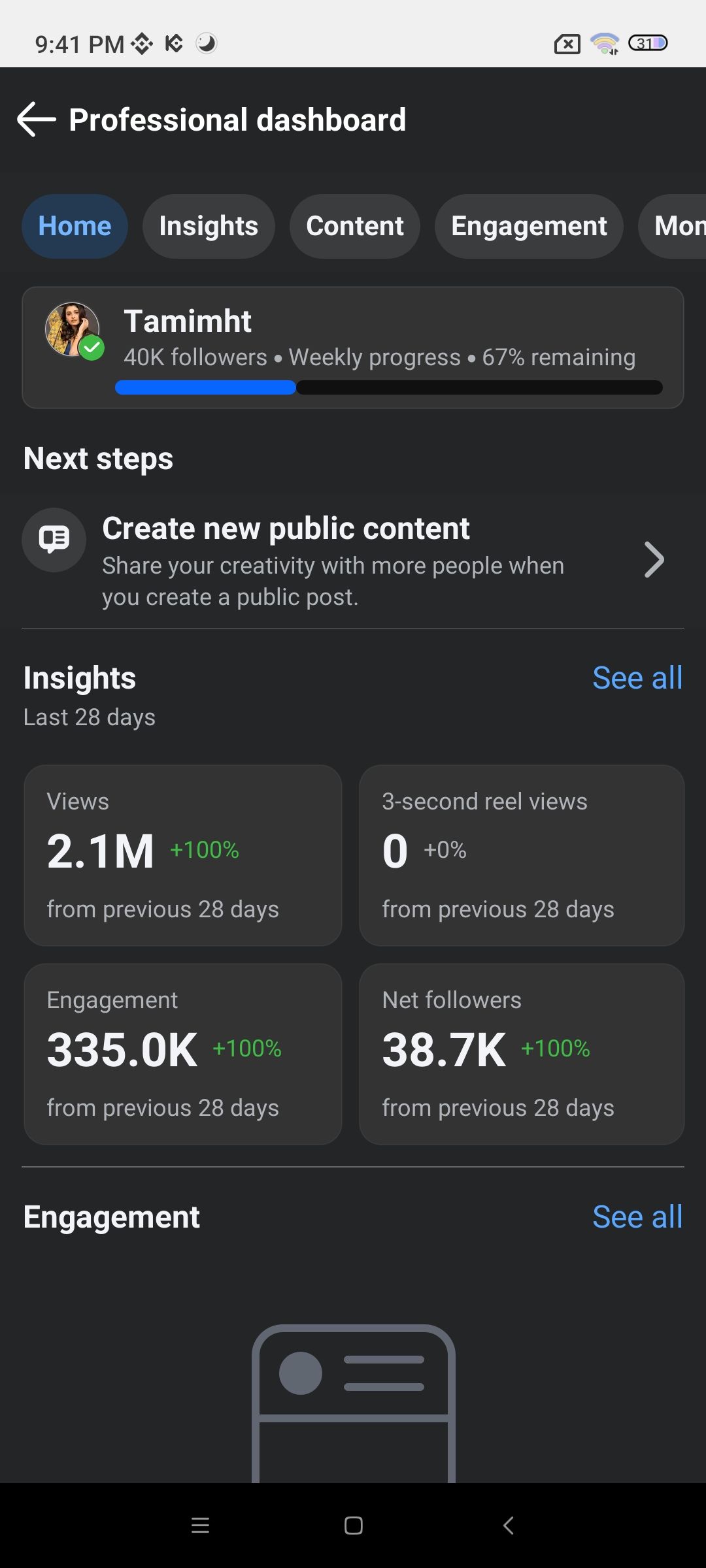Tap the weekly progress bar
Viewport: 706px width, 1568px height.
coord(388,387)
